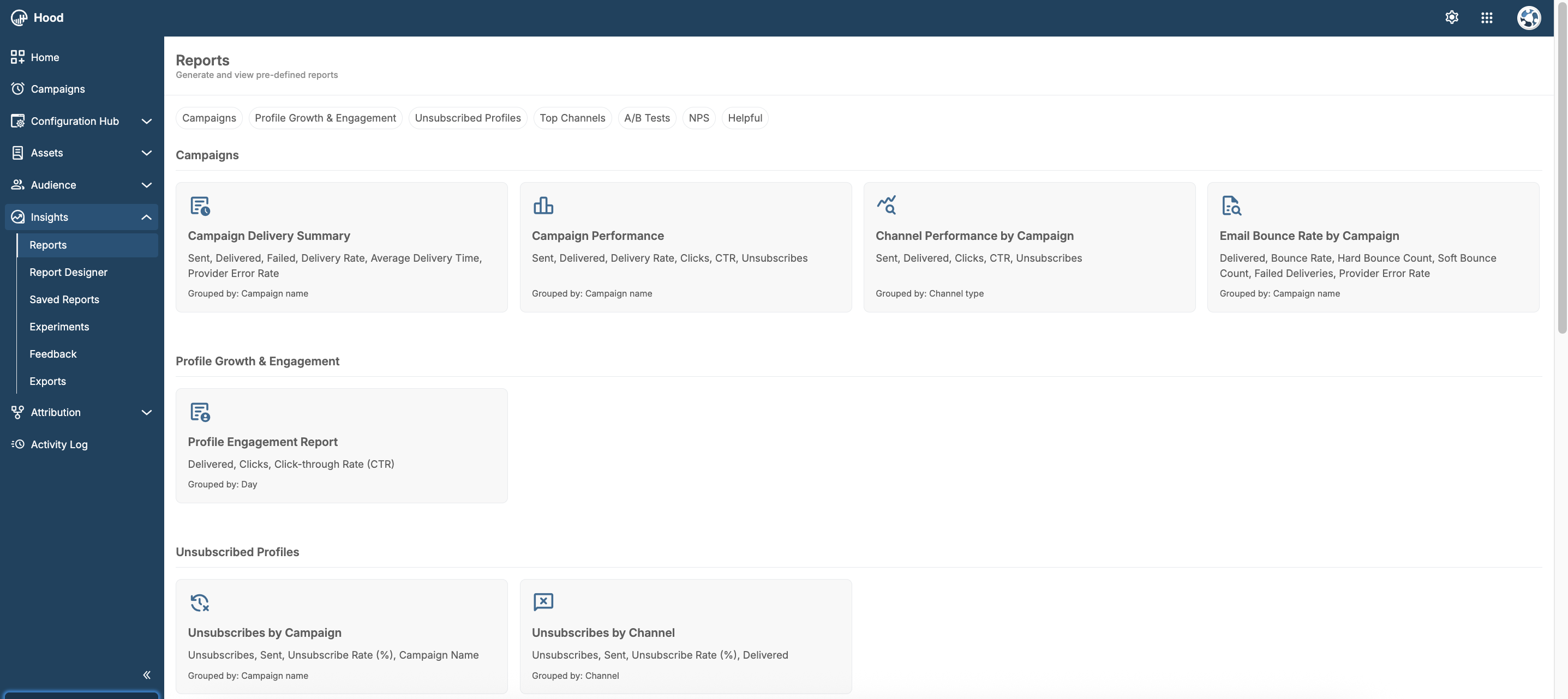Click the Unsubscribes by Campaign icon
Image resolution: width=1568 pixels, height=699 pixels.
[200, 602]
